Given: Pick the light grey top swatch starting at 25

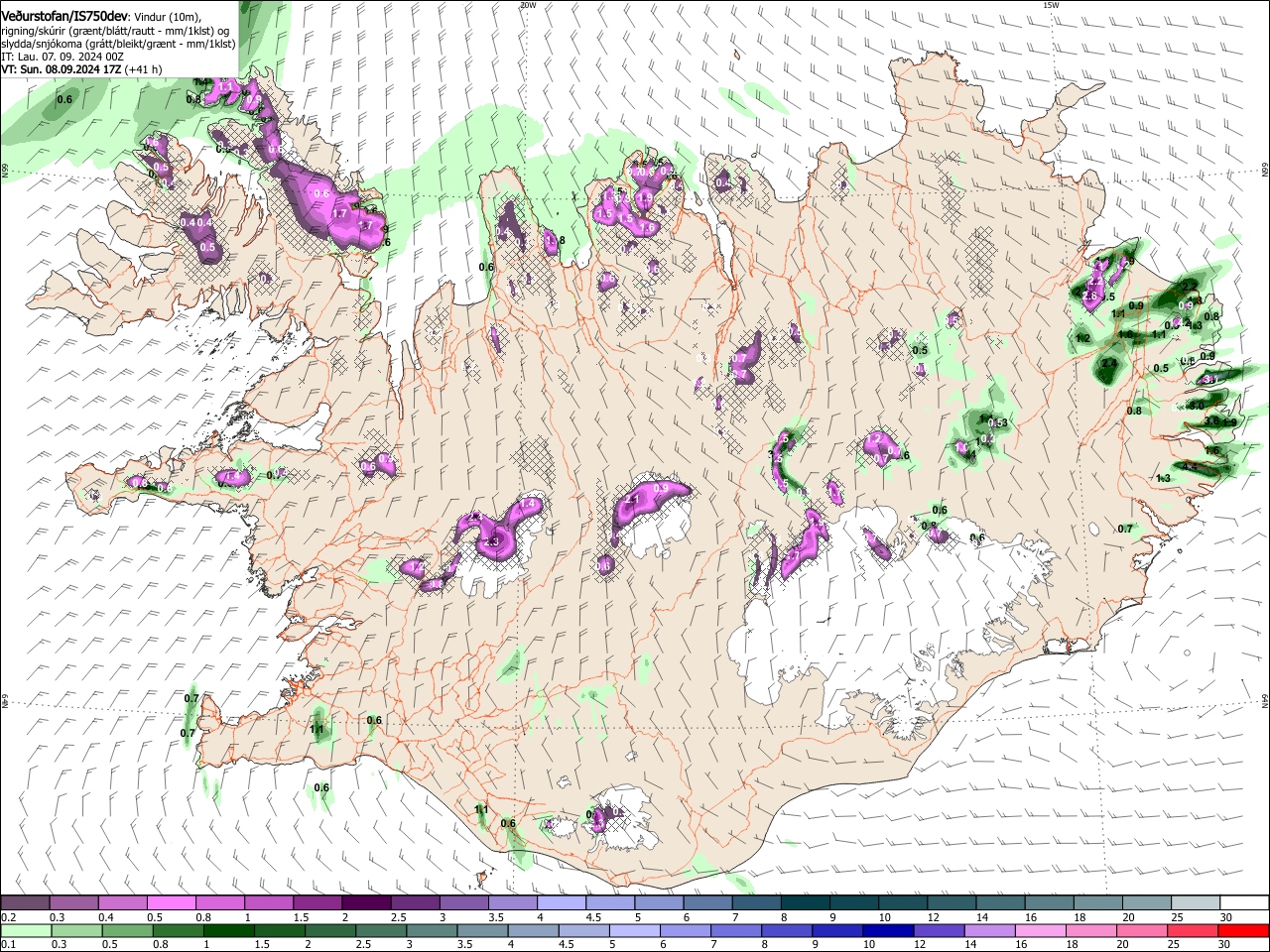Looking at the screenshot, I should tap(1196, 903).
